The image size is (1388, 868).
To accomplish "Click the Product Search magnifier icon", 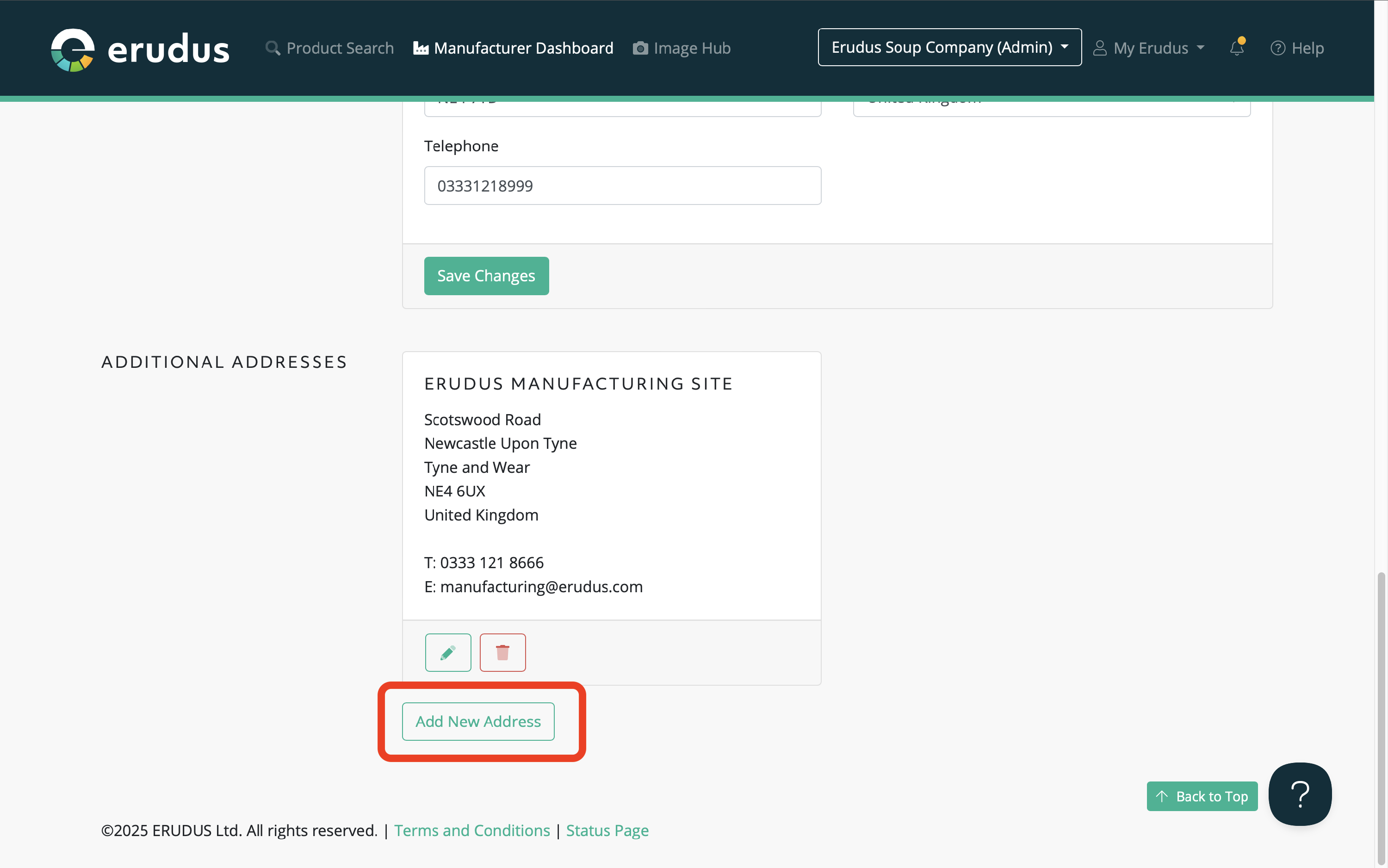I will [273, 48].
